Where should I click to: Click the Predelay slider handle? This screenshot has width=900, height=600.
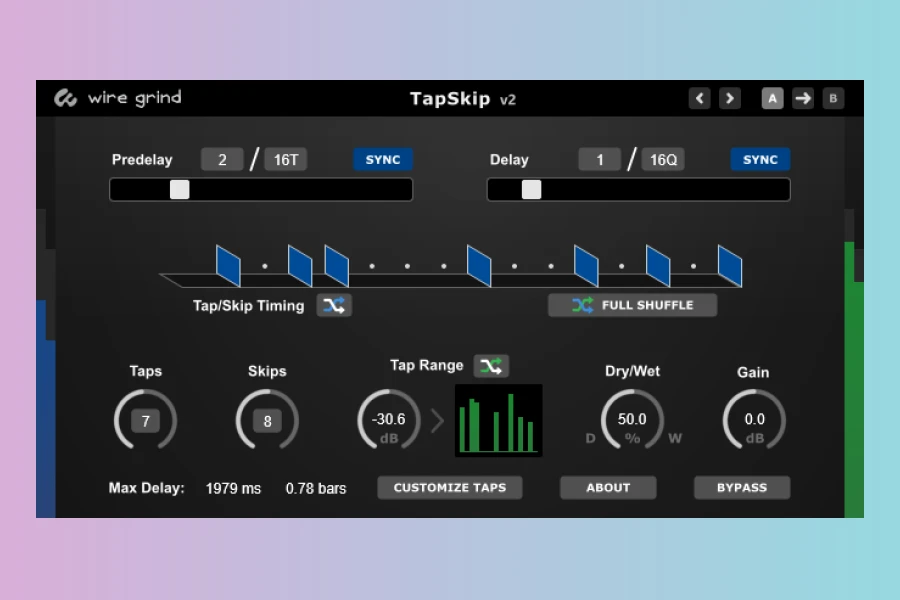tap(180, 189)
